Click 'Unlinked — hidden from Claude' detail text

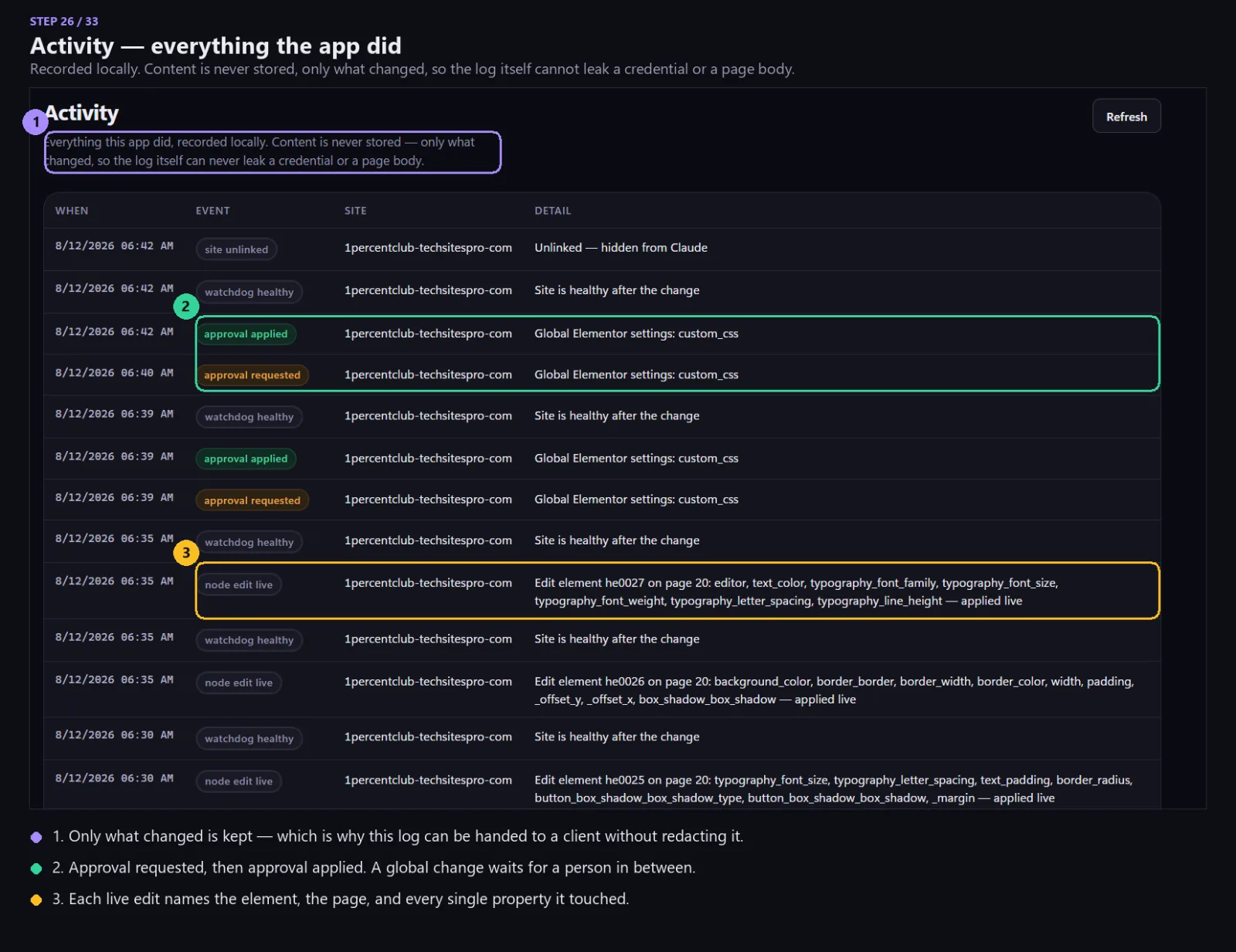click(x=621, y=248)
